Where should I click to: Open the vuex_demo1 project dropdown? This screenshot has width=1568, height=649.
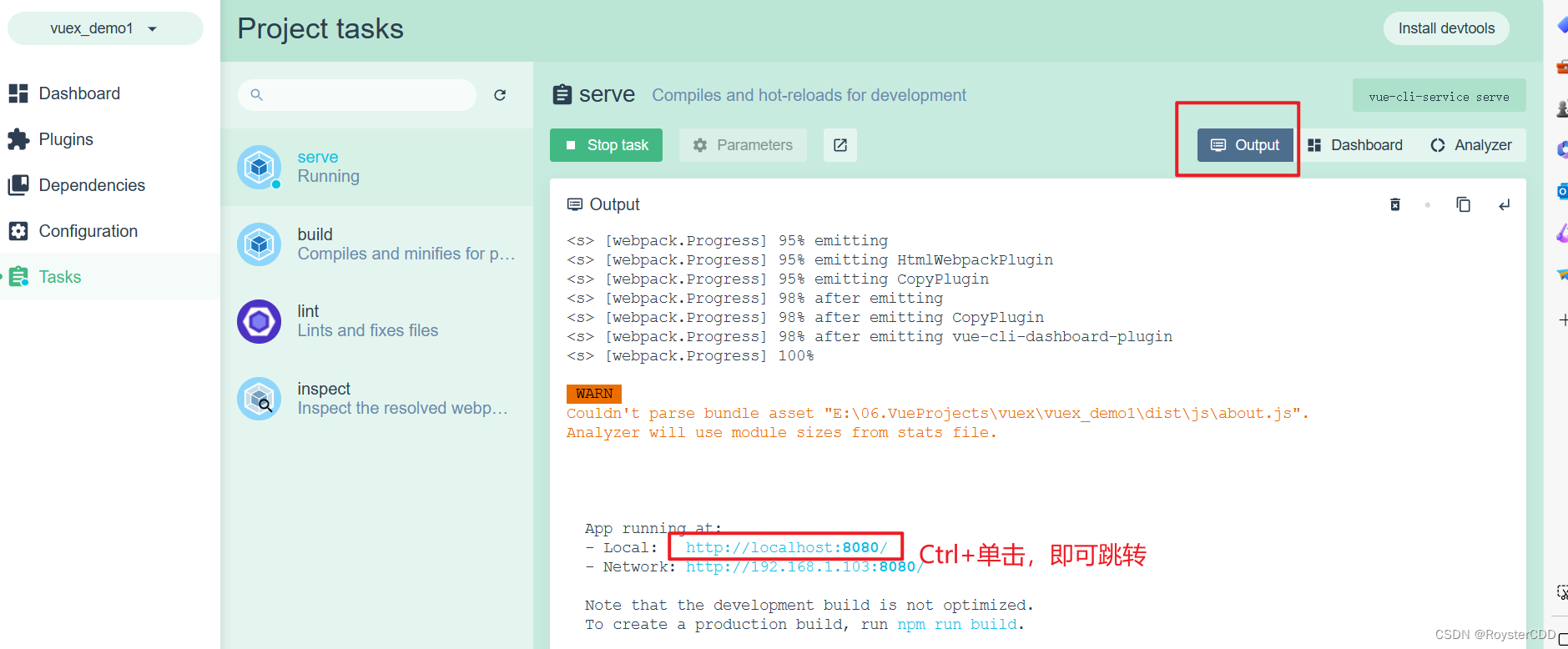(105, 28)
